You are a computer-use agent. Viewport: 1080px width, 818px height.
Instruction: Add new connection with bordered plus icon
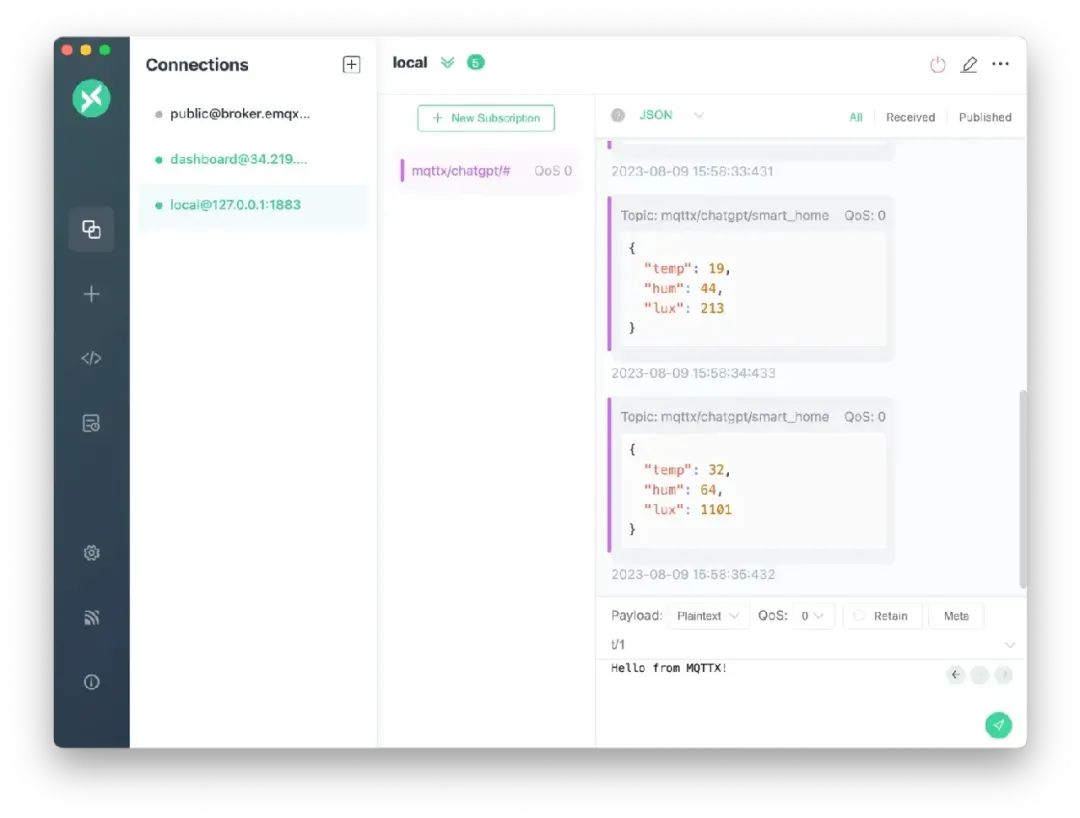(351, 65)
